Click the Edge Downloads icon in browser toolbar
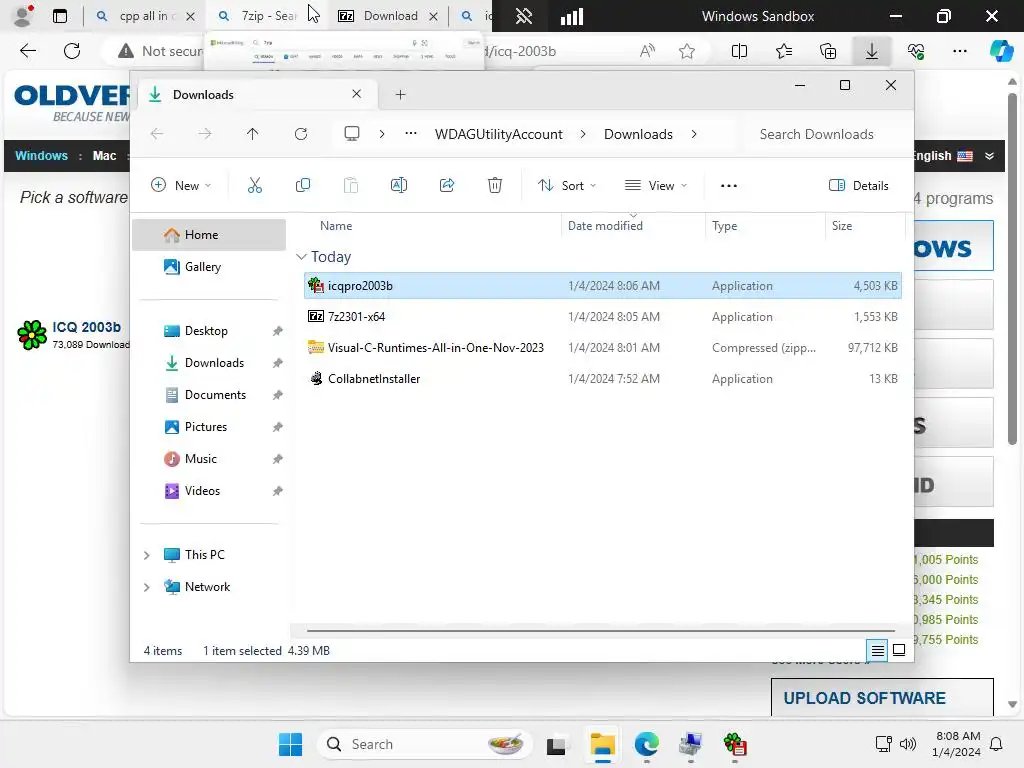Screen dimensions: 1024x768 pos(872,51)
